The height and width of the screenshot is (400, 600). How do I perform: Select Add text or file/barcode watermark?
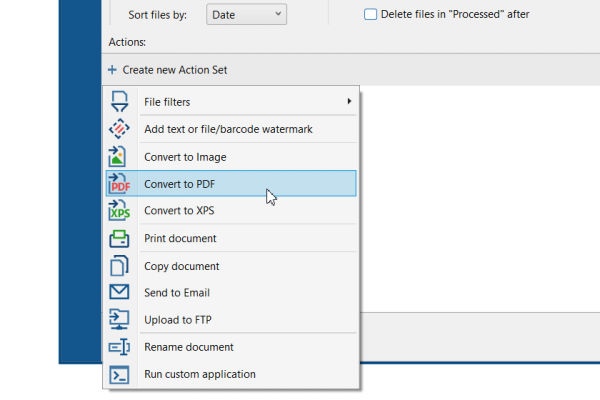tap(228, 129)
